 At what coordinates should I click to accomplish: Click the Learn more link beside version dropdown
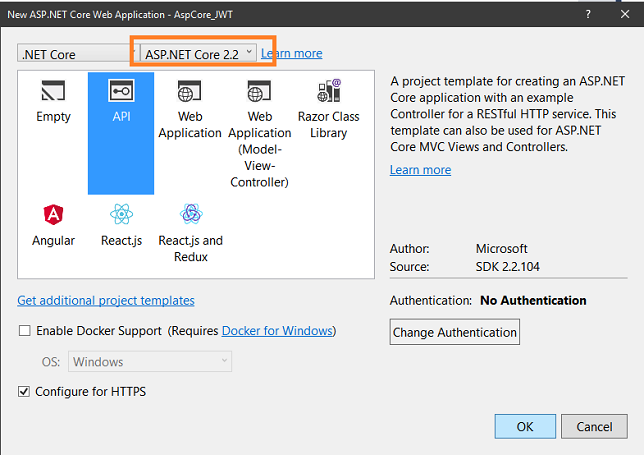point(292,53)
